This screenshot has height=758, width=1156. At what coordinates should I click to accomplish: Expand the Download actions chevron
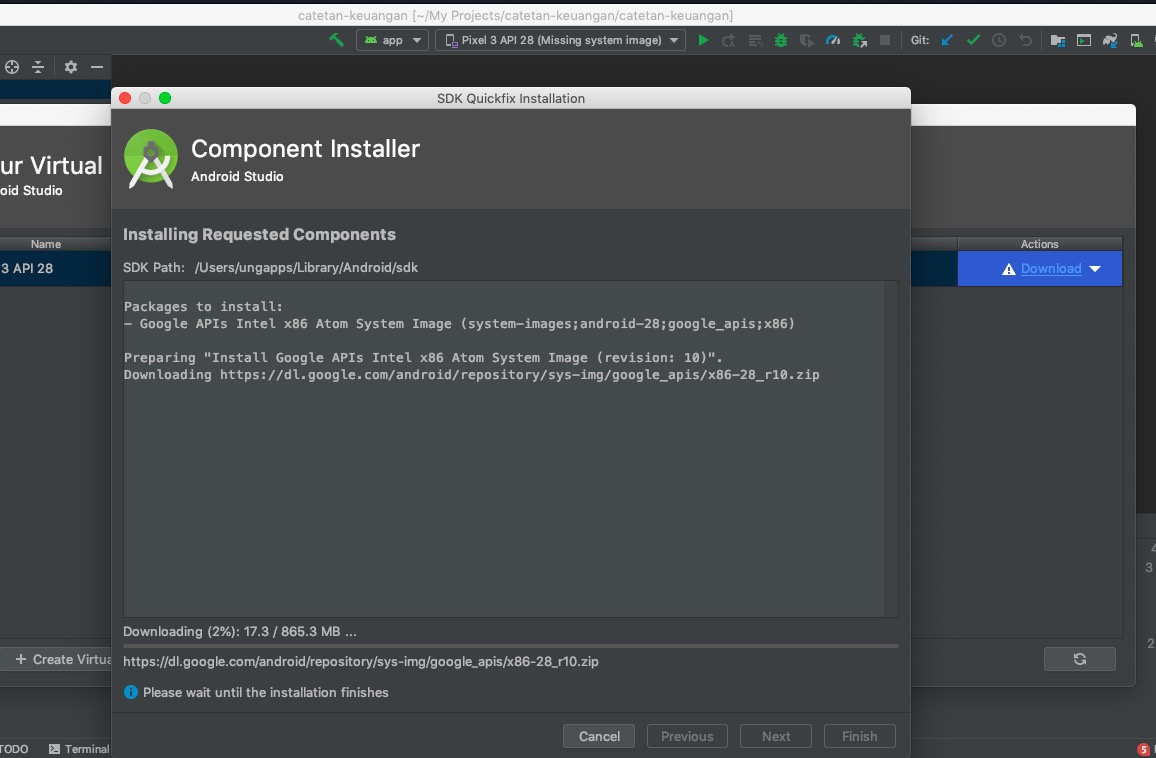pos(1097,268)
